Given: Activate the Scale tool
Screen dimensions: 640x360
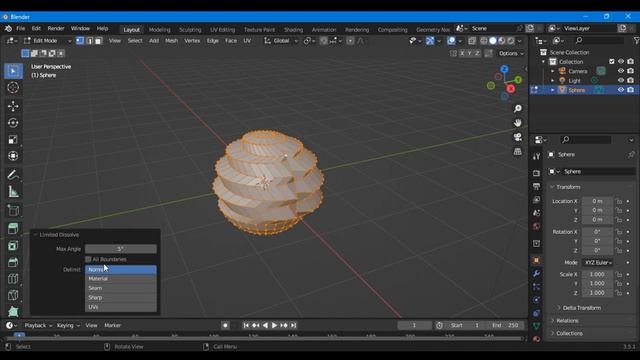Looking at the screenshot, I should click(x=13, y=140).
